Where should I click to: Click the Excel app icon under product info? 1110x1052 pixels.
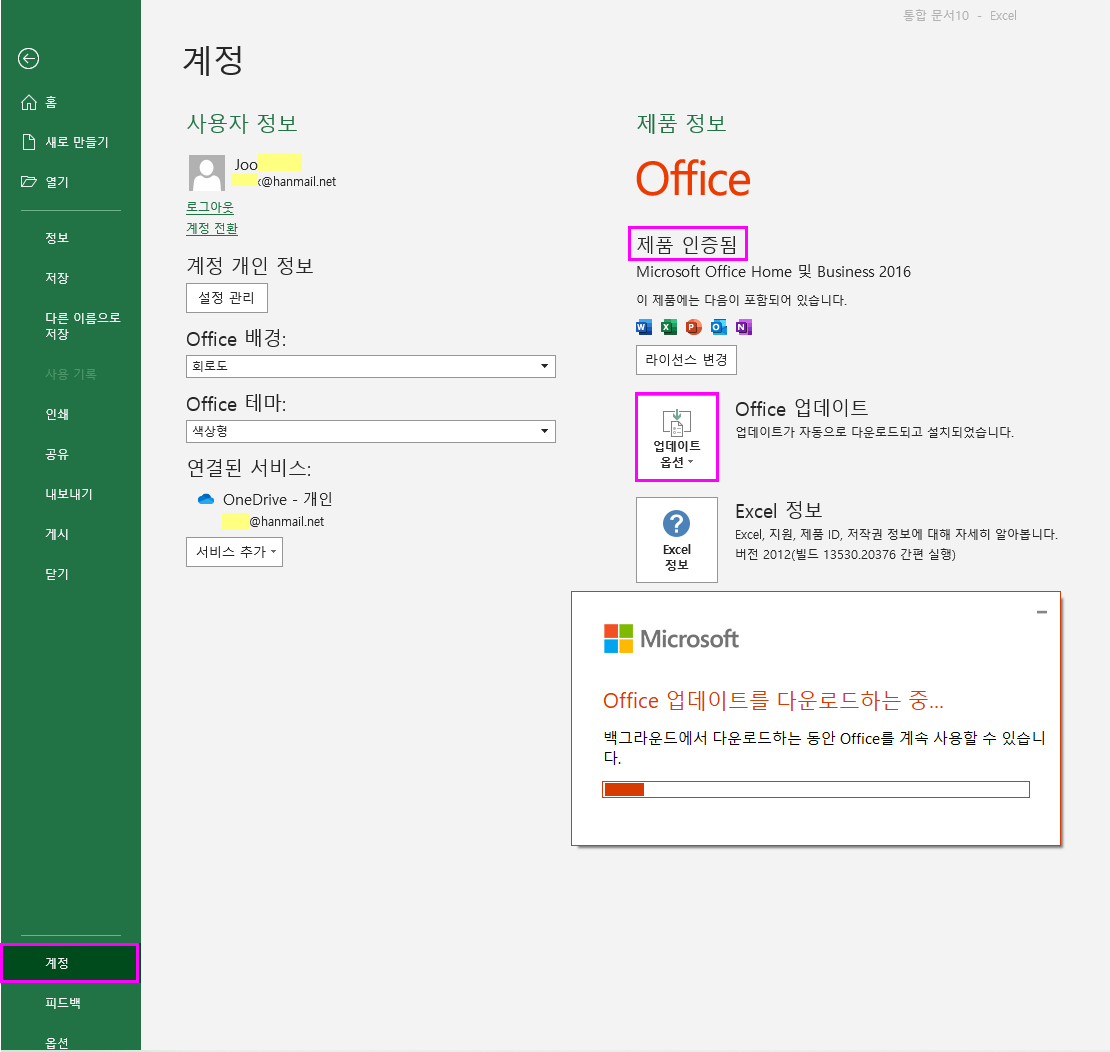click(x=669, y=327)
